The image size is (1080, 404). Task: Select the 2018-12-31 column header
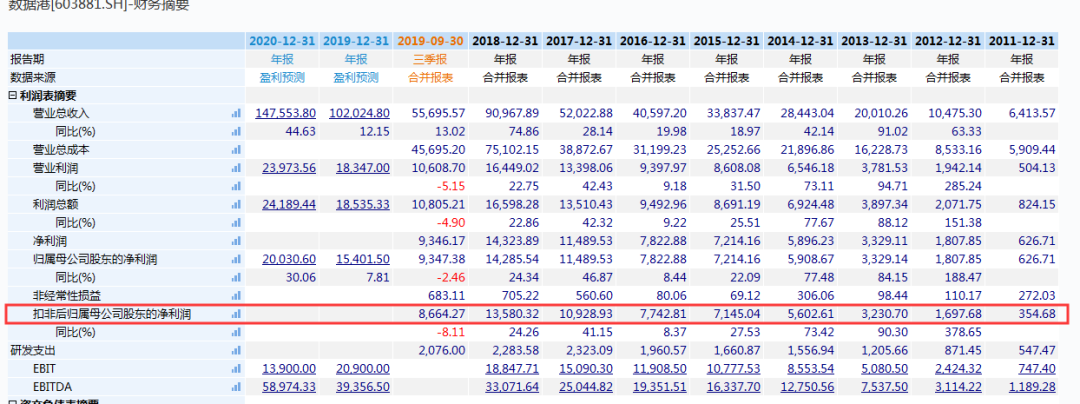[505, 41]
